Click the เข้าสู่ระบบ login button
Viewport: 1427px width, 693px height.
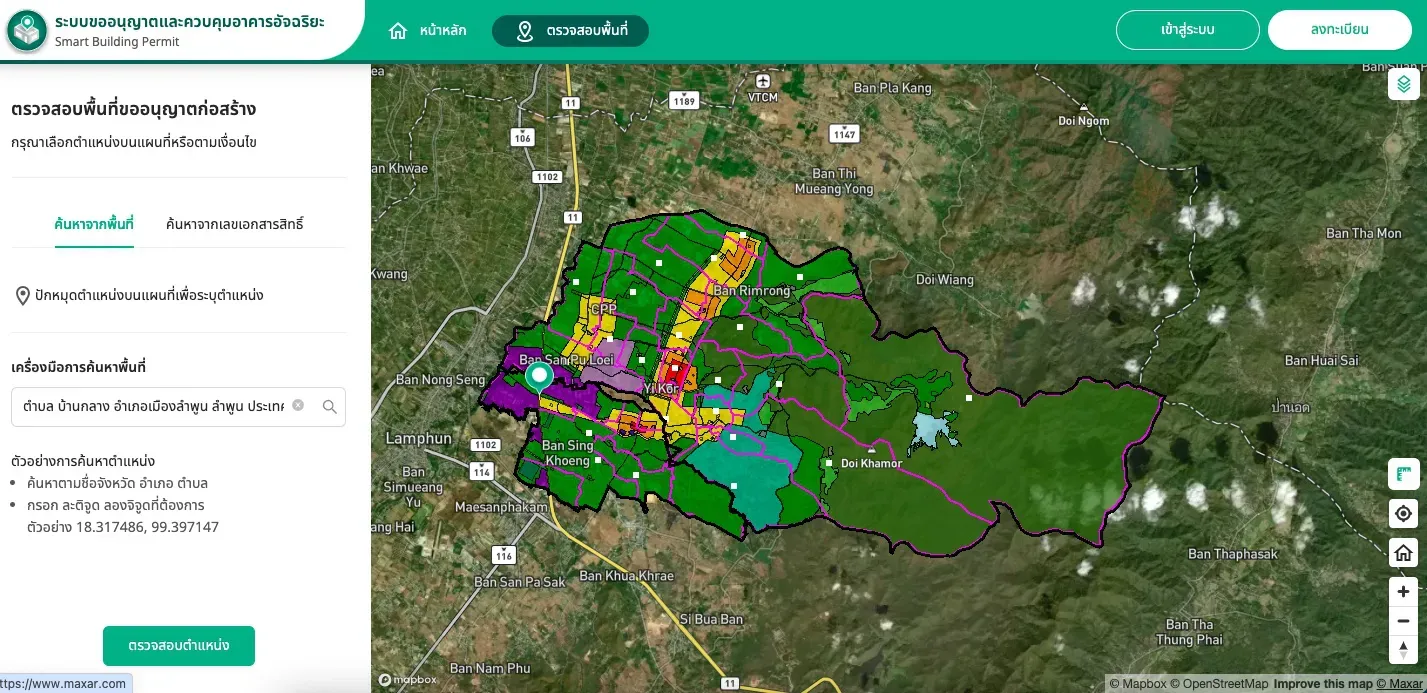tap(1187, 30)
